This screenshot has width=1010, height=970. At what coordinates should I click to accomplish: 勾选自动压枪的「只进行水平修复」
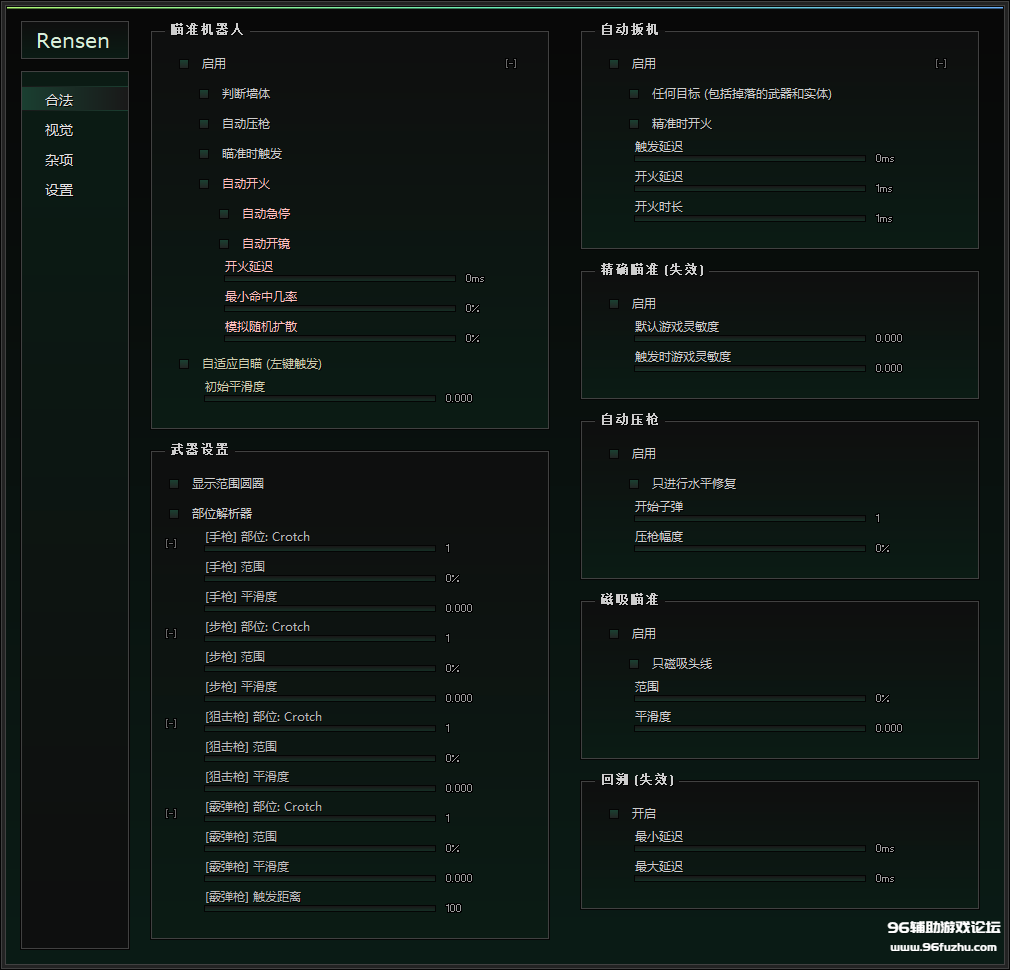coord(633,483)
